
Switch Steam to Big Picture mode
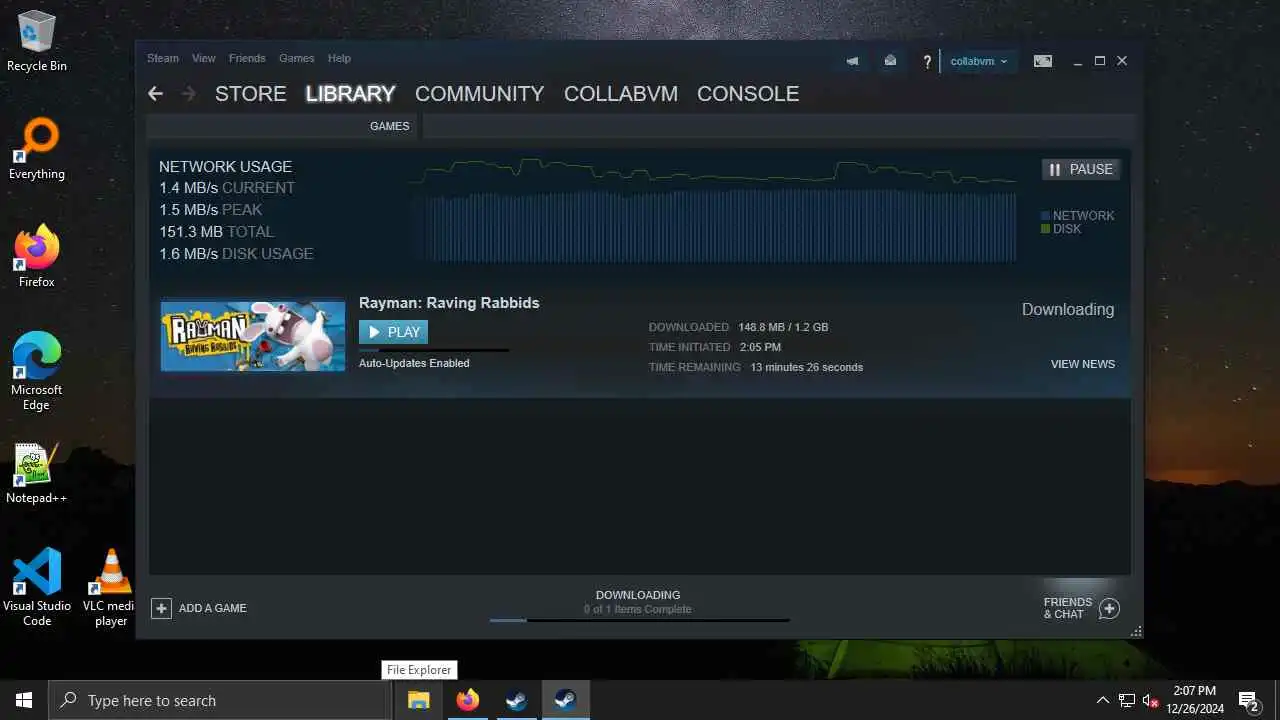click(x=1043, y=61)
